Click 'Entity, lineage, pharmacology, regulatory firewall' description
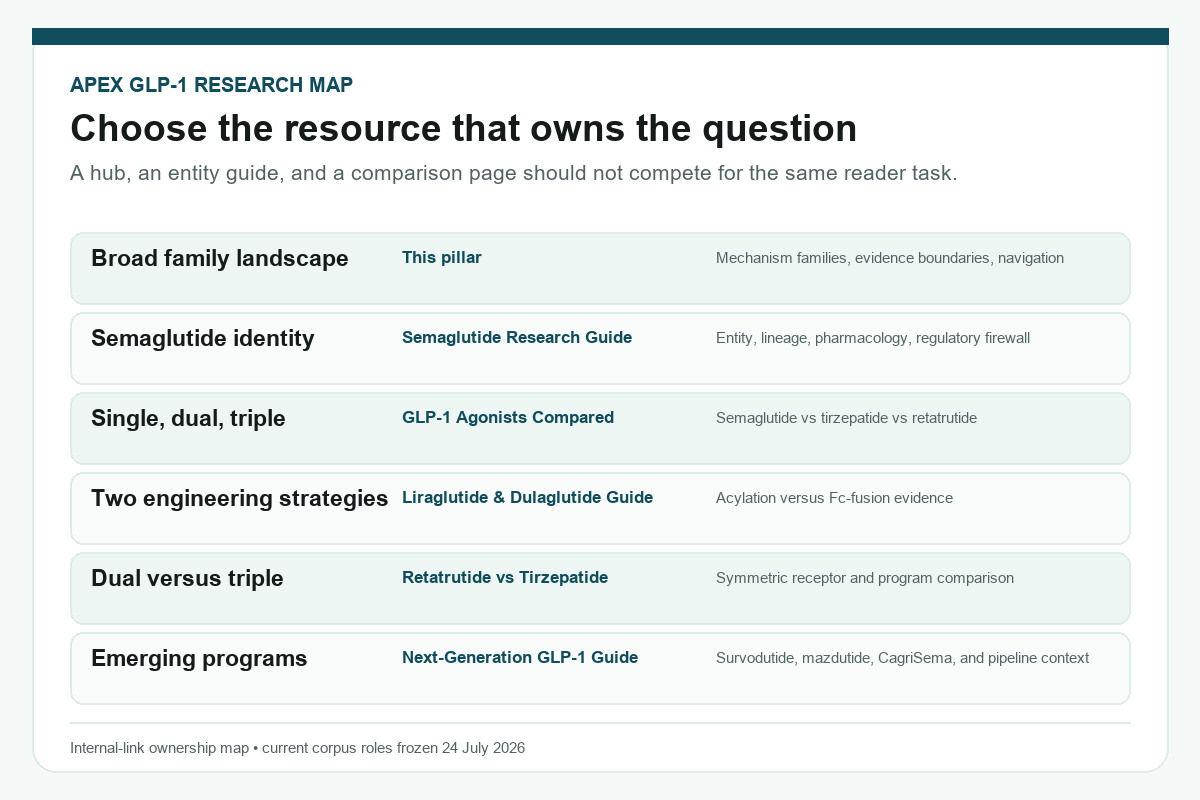This screenshot has width=1200, height=800. coord(873,338)
